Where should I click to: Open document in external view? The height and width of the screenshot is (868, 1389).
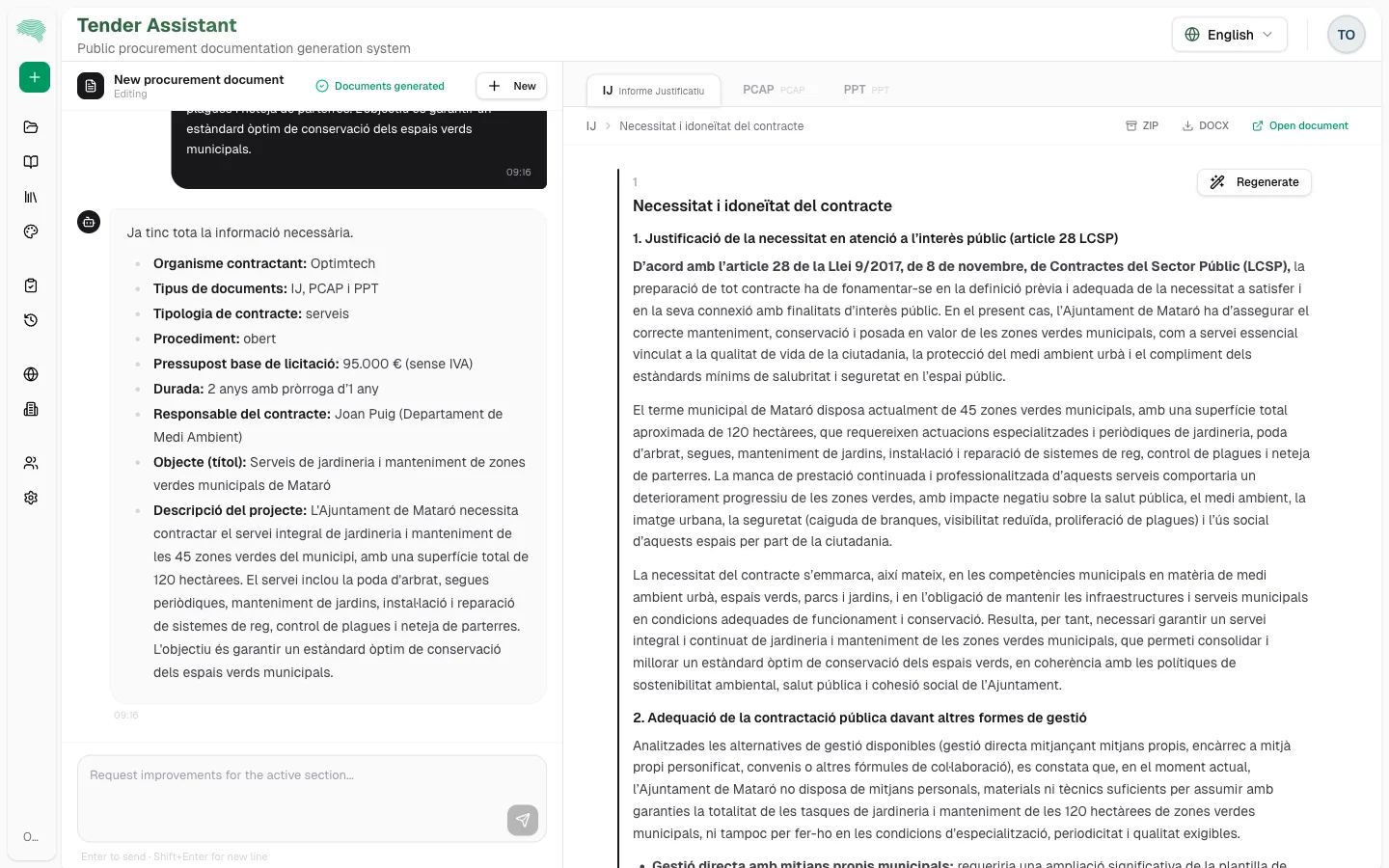click(1300, 125)
